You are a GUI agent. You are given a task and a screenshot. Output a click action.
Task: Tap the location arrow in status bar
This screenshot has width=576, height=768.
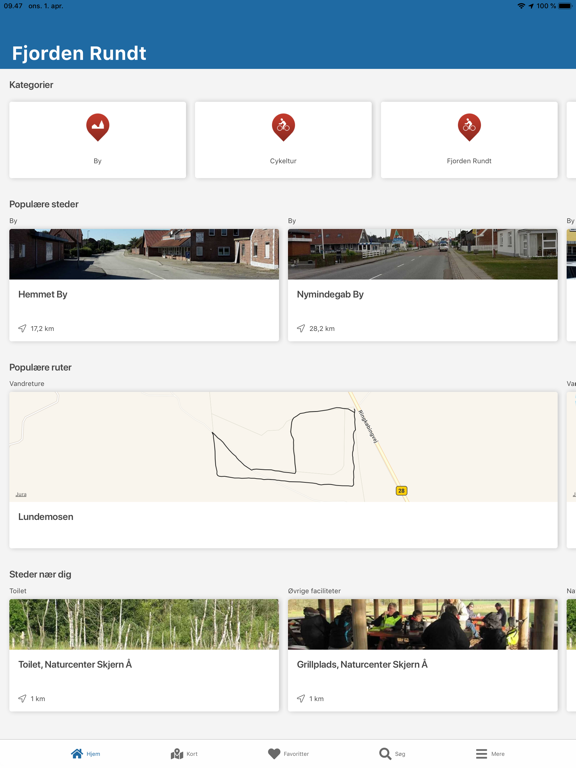point(531,6)
